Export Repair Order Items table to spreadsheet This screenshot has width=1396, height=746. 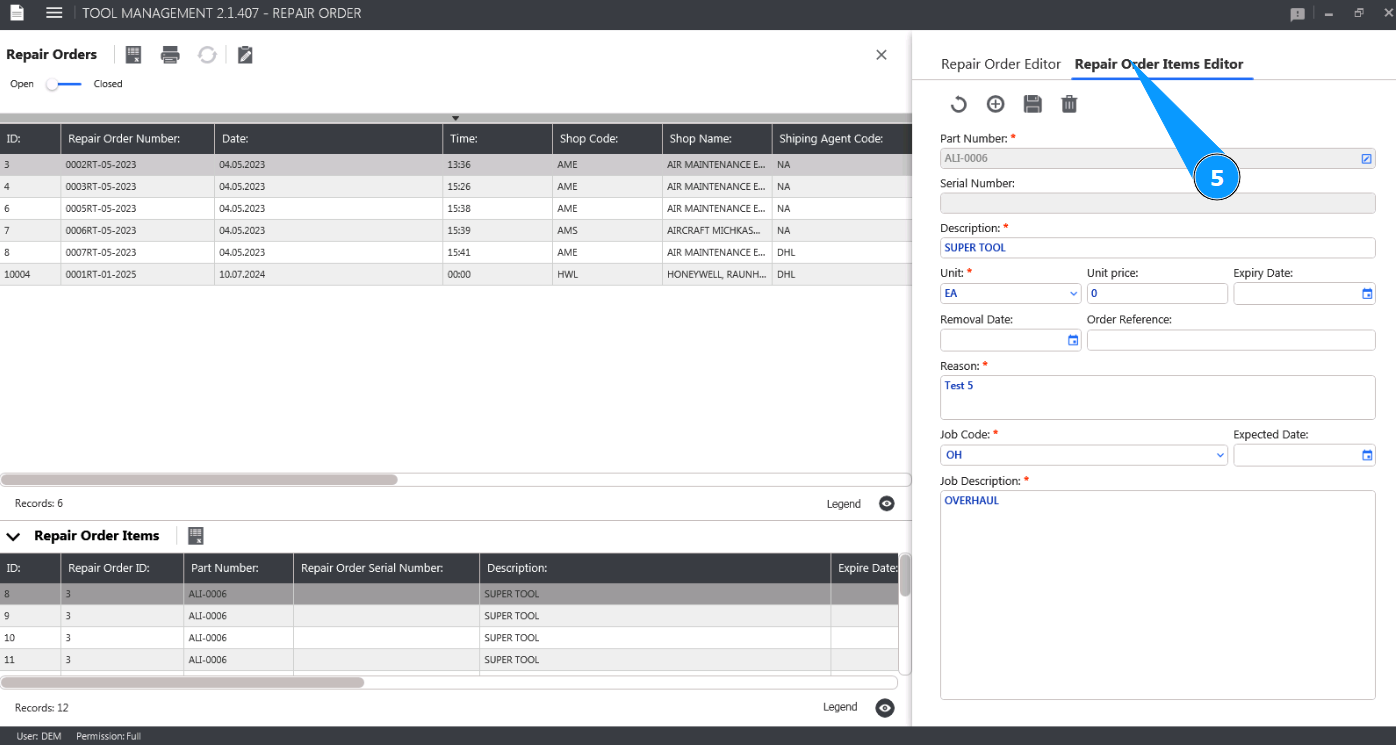pos(196,536)
